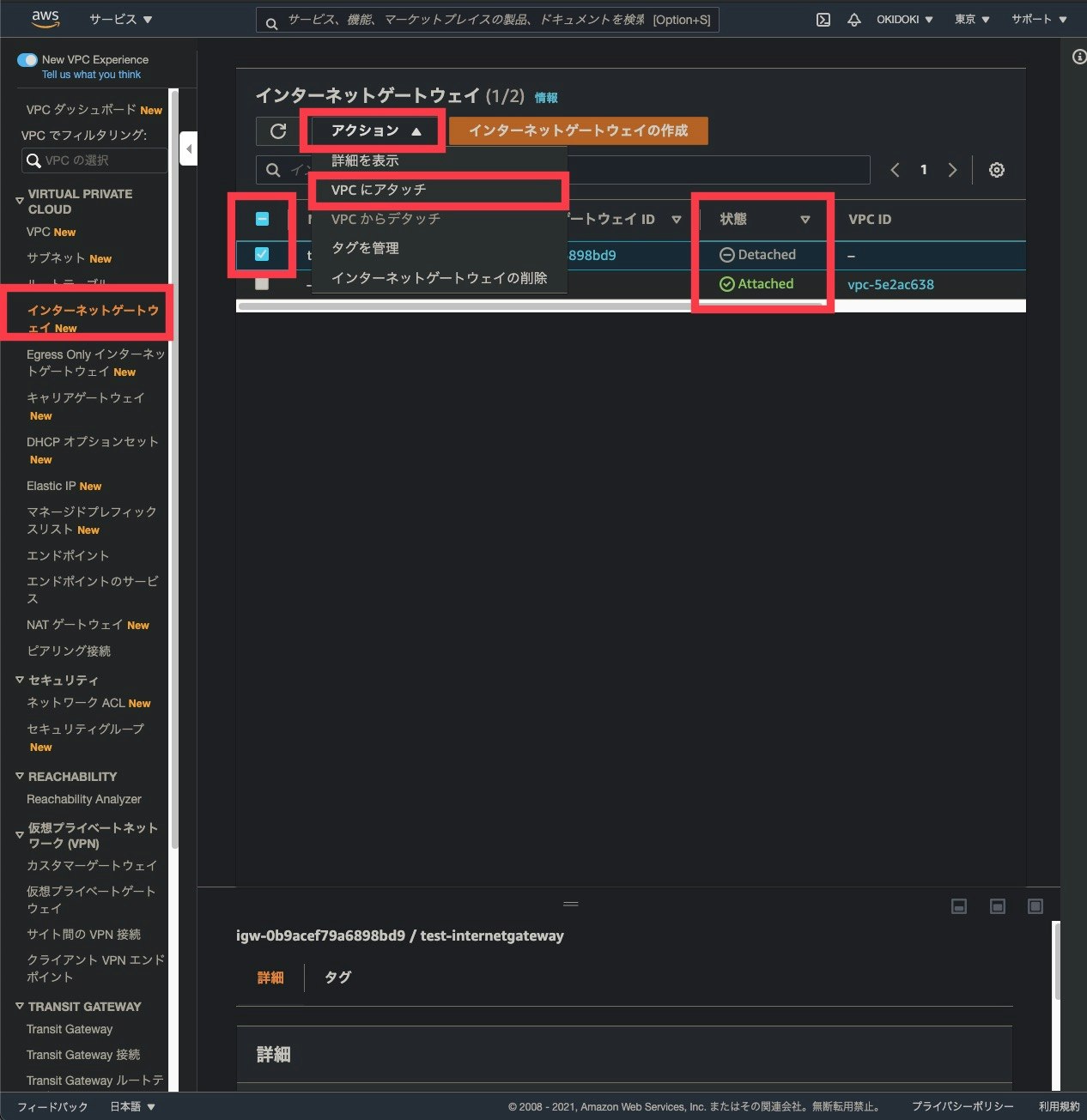Click the AWS services search box
Viewport: 1087px width, 1120px height.
[x=487, y=20]
